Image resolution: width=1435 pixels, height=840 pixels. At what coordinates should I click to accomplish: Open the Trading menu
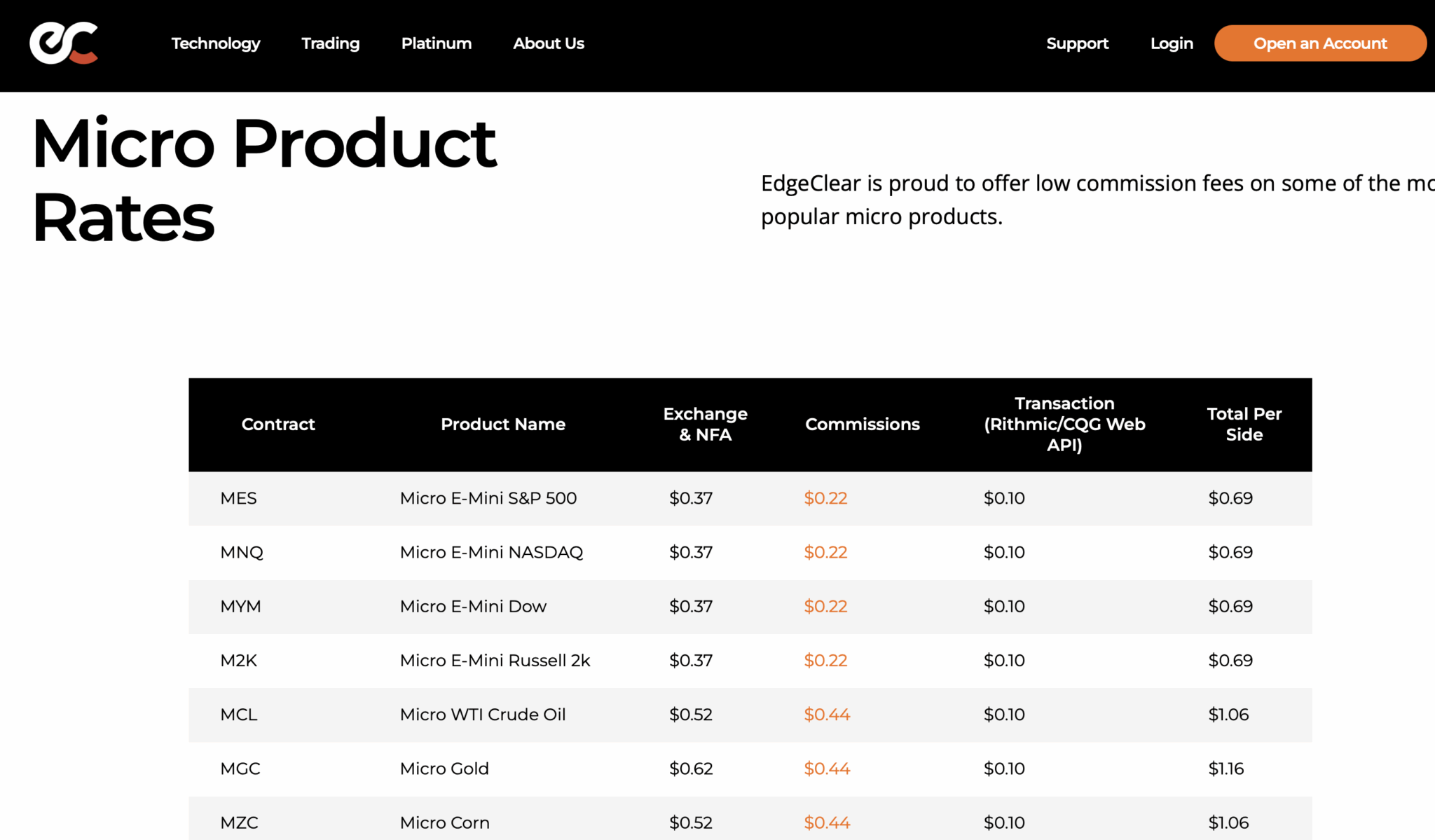coord(330,43)
